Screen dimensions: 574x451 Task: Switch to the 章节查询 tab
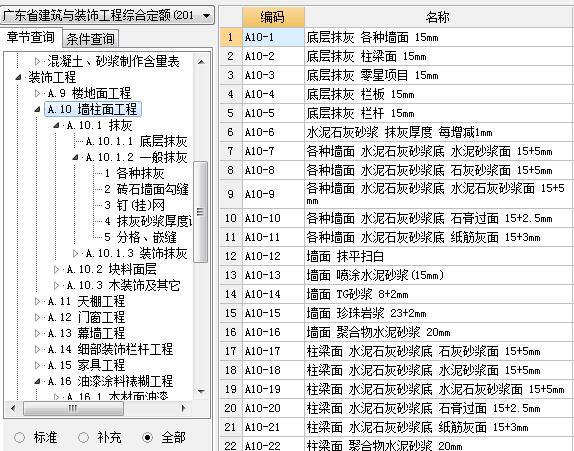click(x=31, y=37)
